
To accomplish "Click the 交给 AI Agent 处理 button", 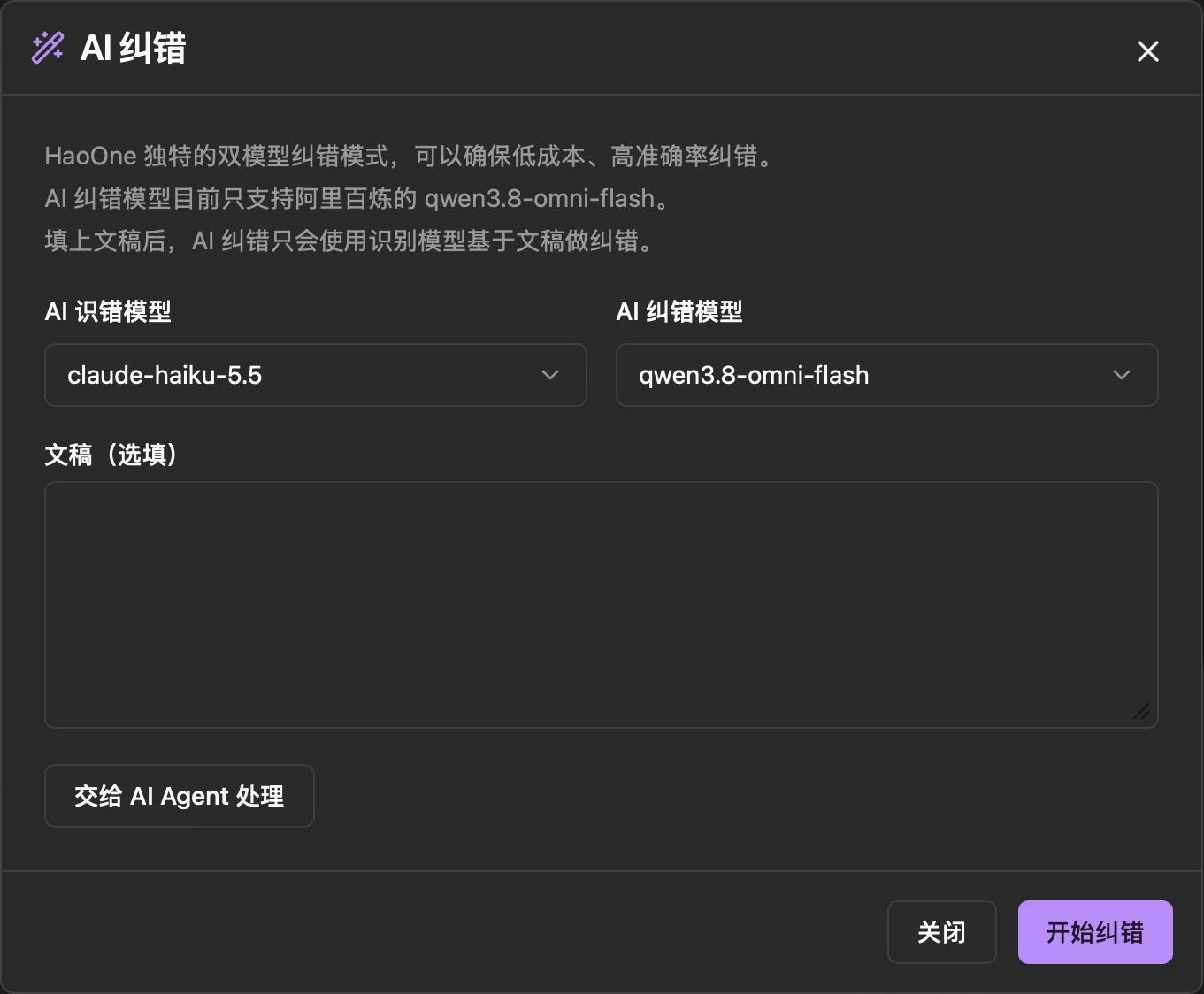I will pyautogui.click(x=180, y=796).
